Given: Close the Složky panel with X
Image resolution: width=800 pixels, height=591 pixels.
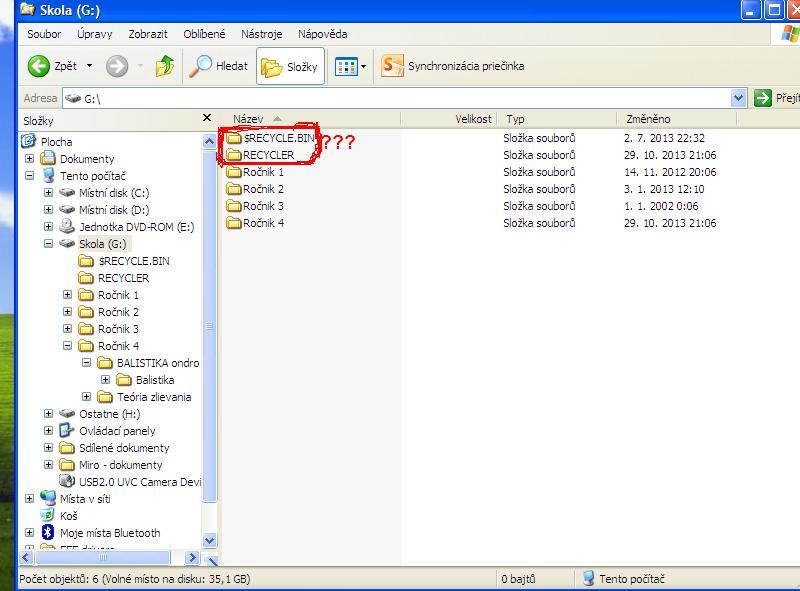Looking at the screenshot, I should pos(207,119).
